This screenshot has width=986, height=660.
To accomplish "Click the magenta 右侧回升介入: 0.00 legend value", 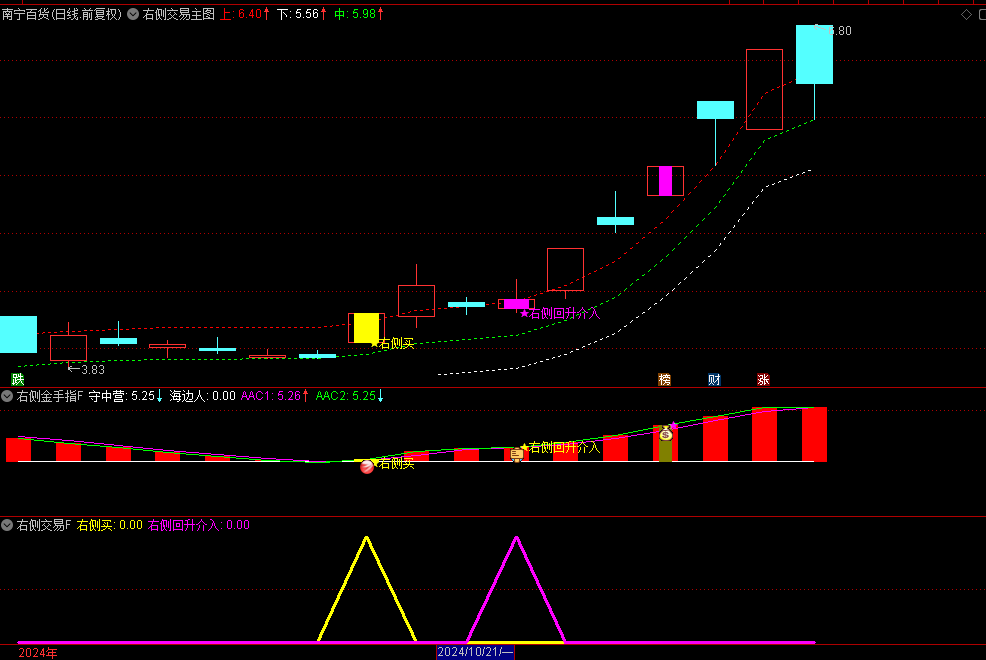I will click(x=199, y=525).
